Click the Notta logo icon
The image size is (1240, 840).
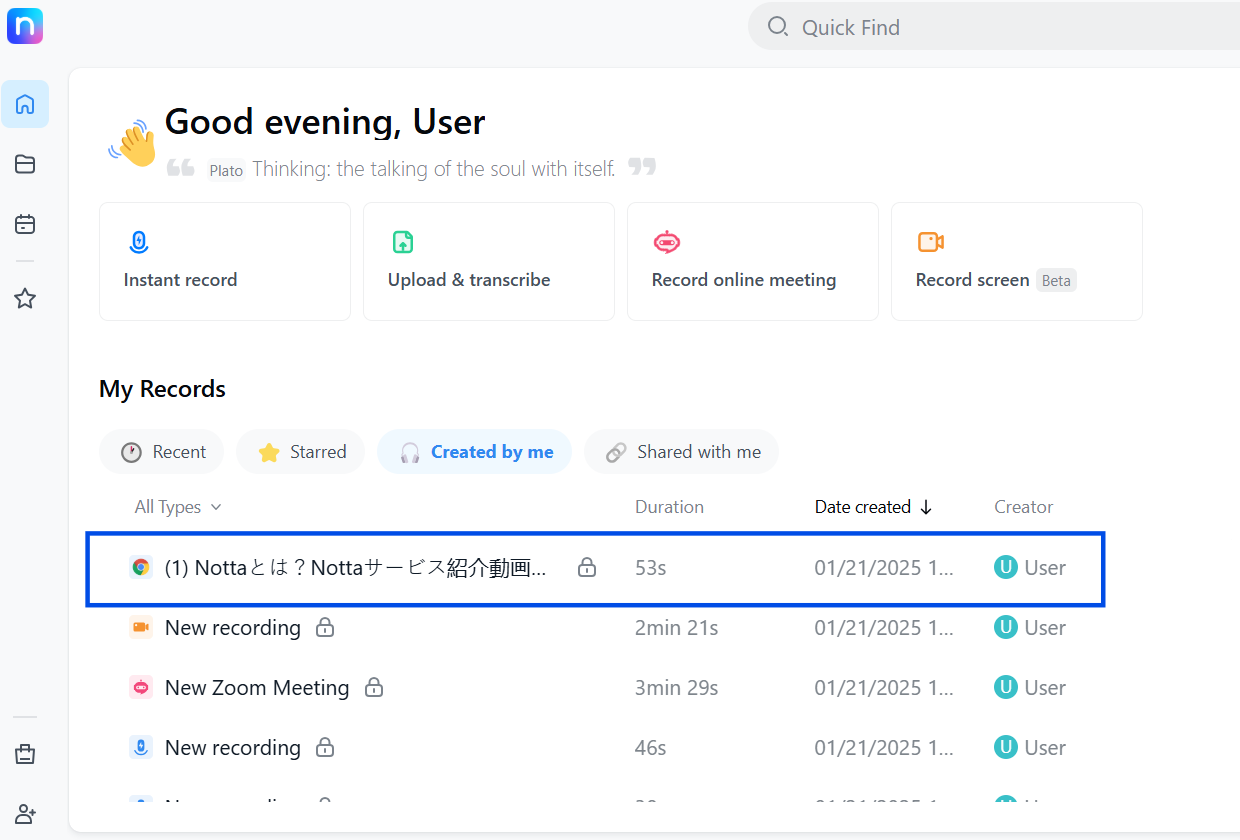click(25, 25)
